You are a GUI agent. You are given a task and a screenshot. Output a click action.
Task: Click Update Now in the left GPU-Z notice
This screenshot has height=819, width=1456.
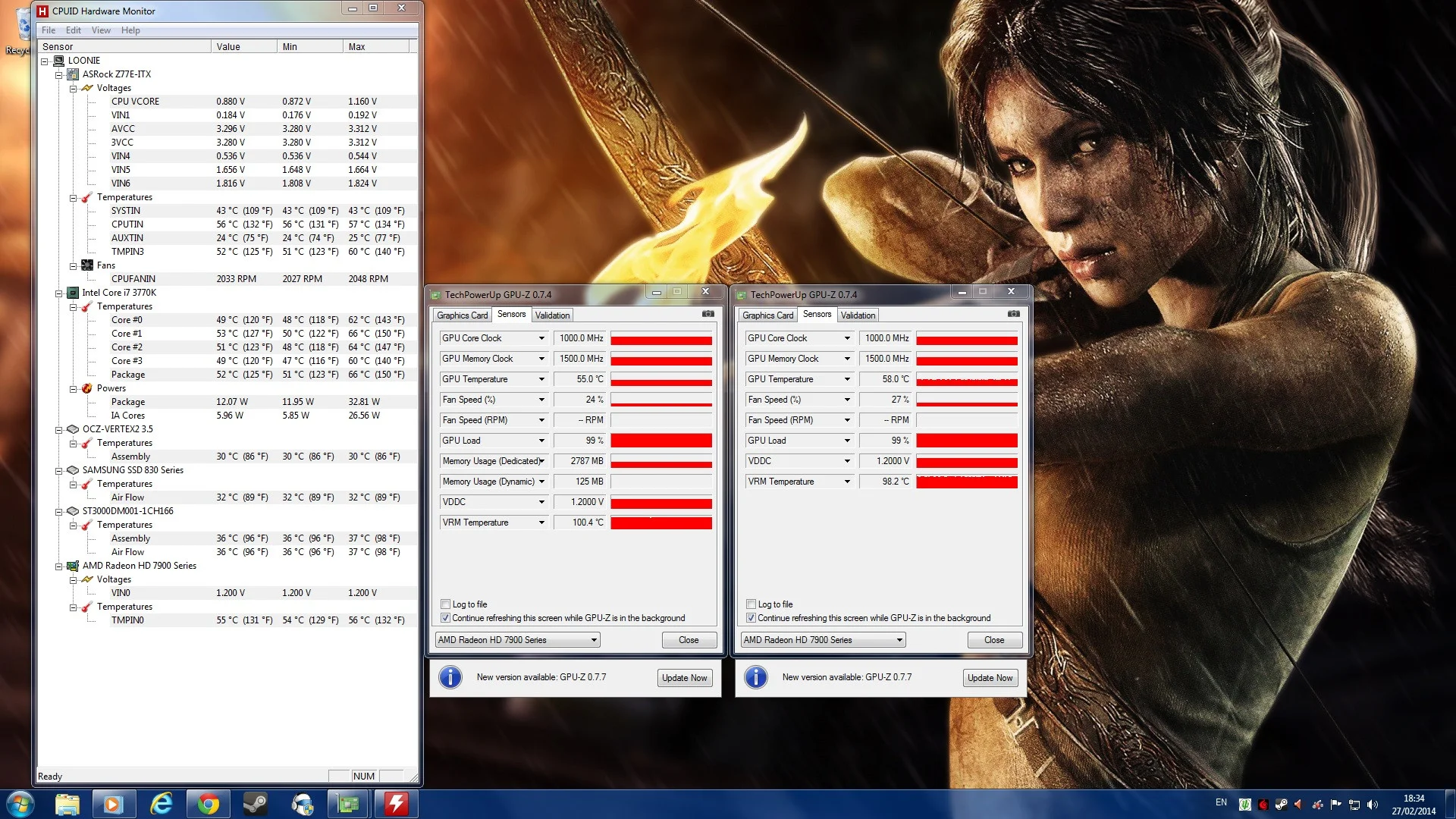coord(685,678)
